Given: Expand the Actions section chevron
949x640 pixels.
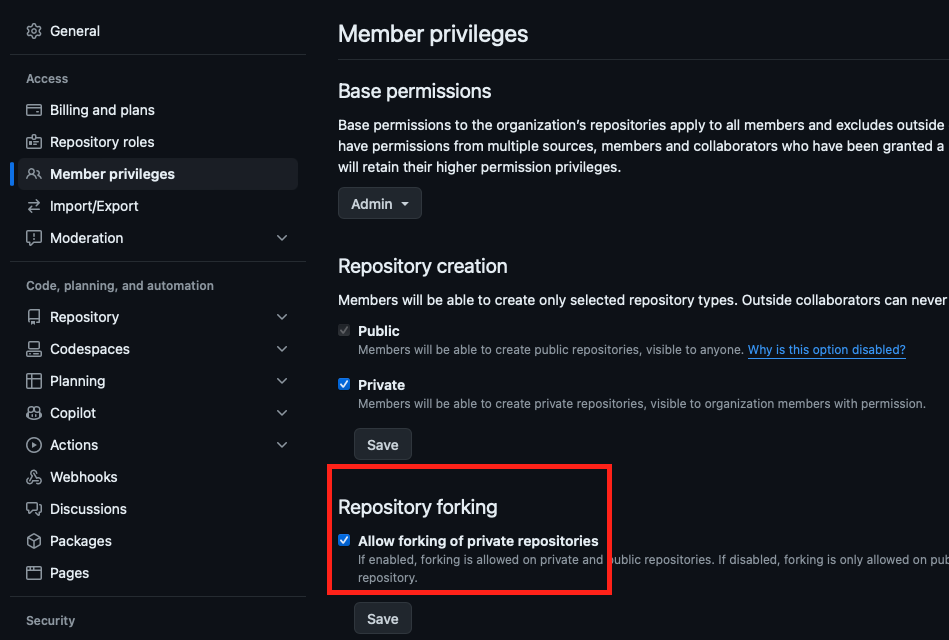Looking at the screenshot, I should point(282,445).
